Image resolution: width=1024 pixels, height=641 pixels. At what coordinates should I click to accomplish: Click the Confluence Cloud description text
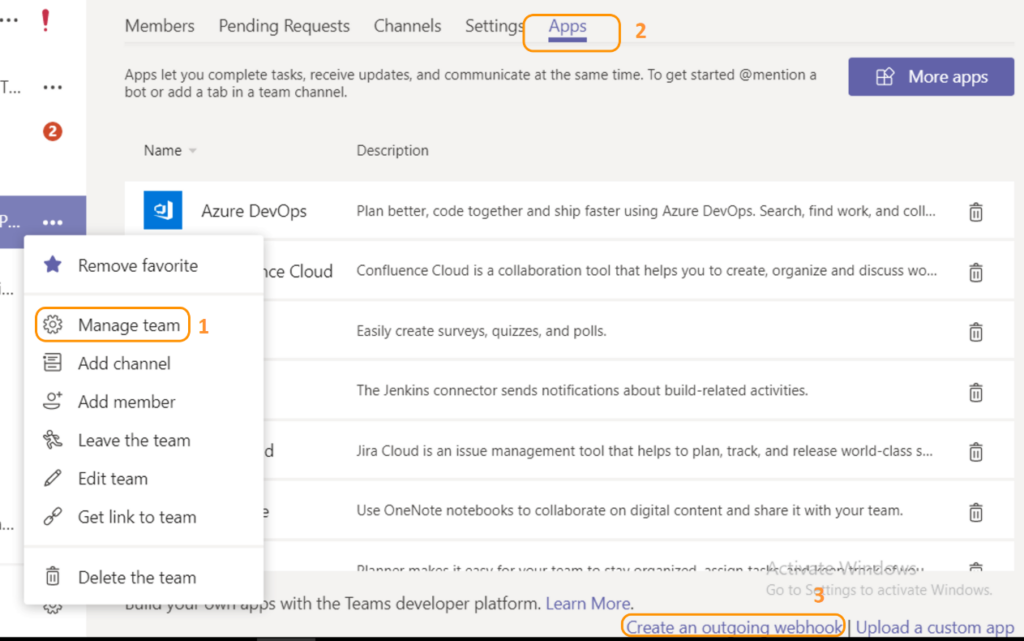pyautogui.click(x=647, y=271)
